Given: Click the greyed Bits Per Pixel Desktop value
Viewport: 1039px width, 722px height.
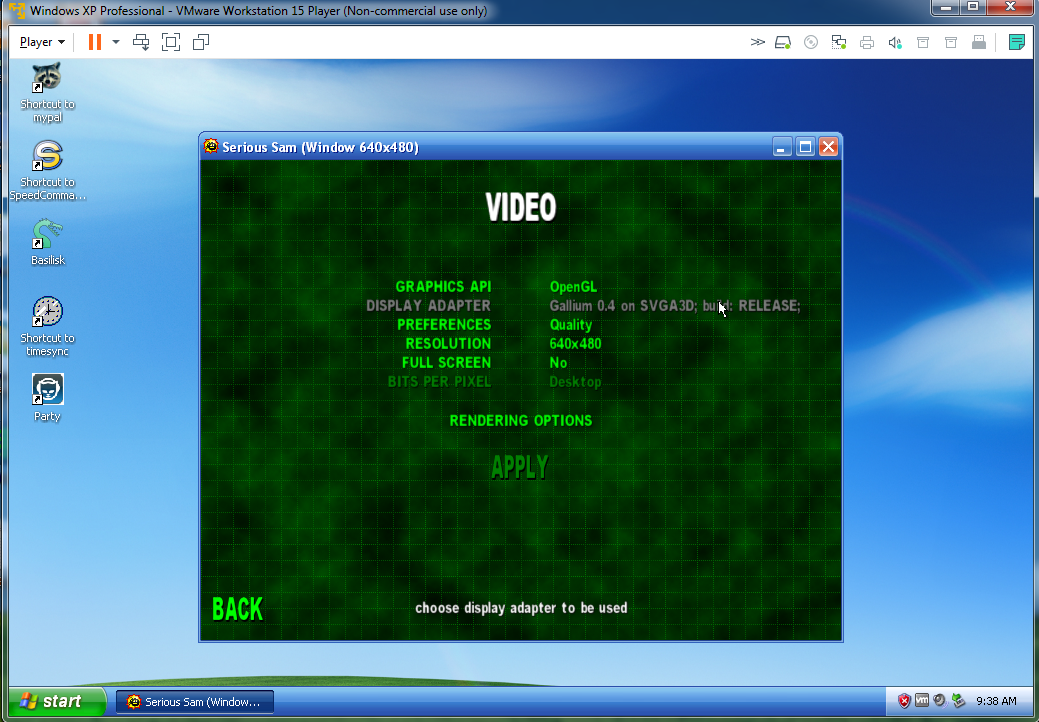Looking at the screenshot, I should [x=575, y=382].
